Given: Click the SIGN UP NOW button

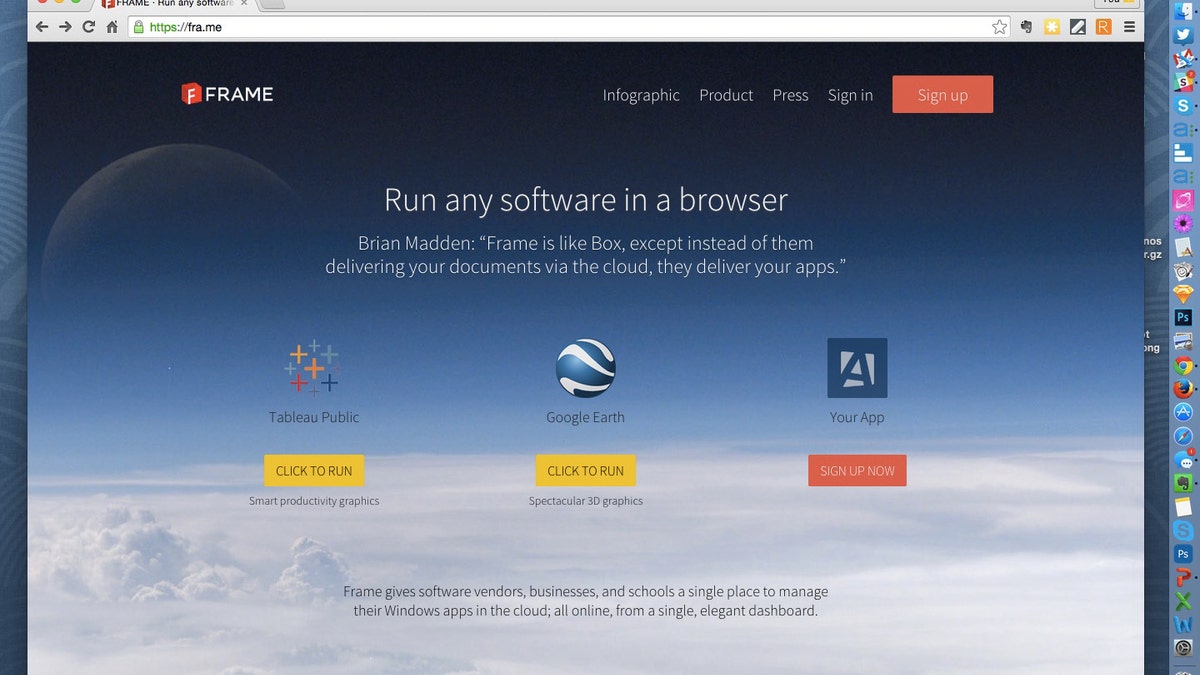Looking at the screenshot, I should click(857, 470).
